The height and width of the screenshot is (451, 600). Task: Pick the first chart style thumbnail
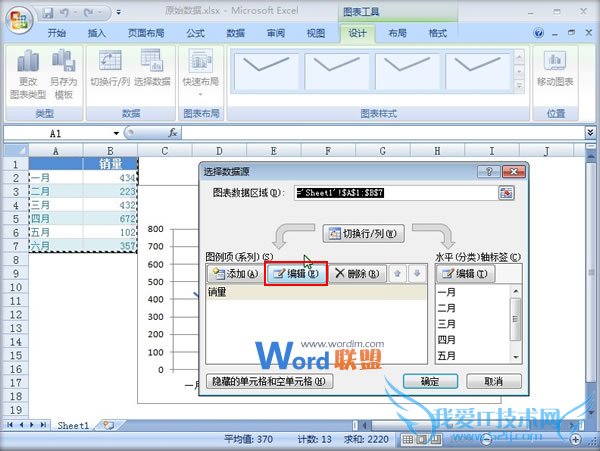coord(266,72)
